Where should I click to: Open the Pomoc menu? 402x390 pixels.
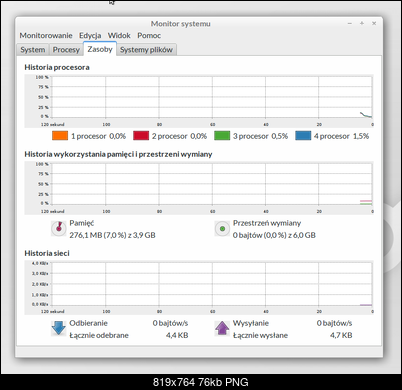tap(149, 35)
